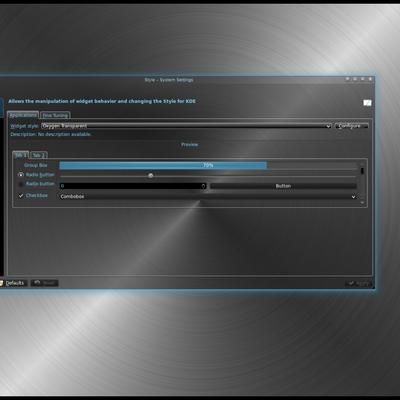Switch to the Fine Tuning tab
The image size is (400, 400).
click(55, 115)
